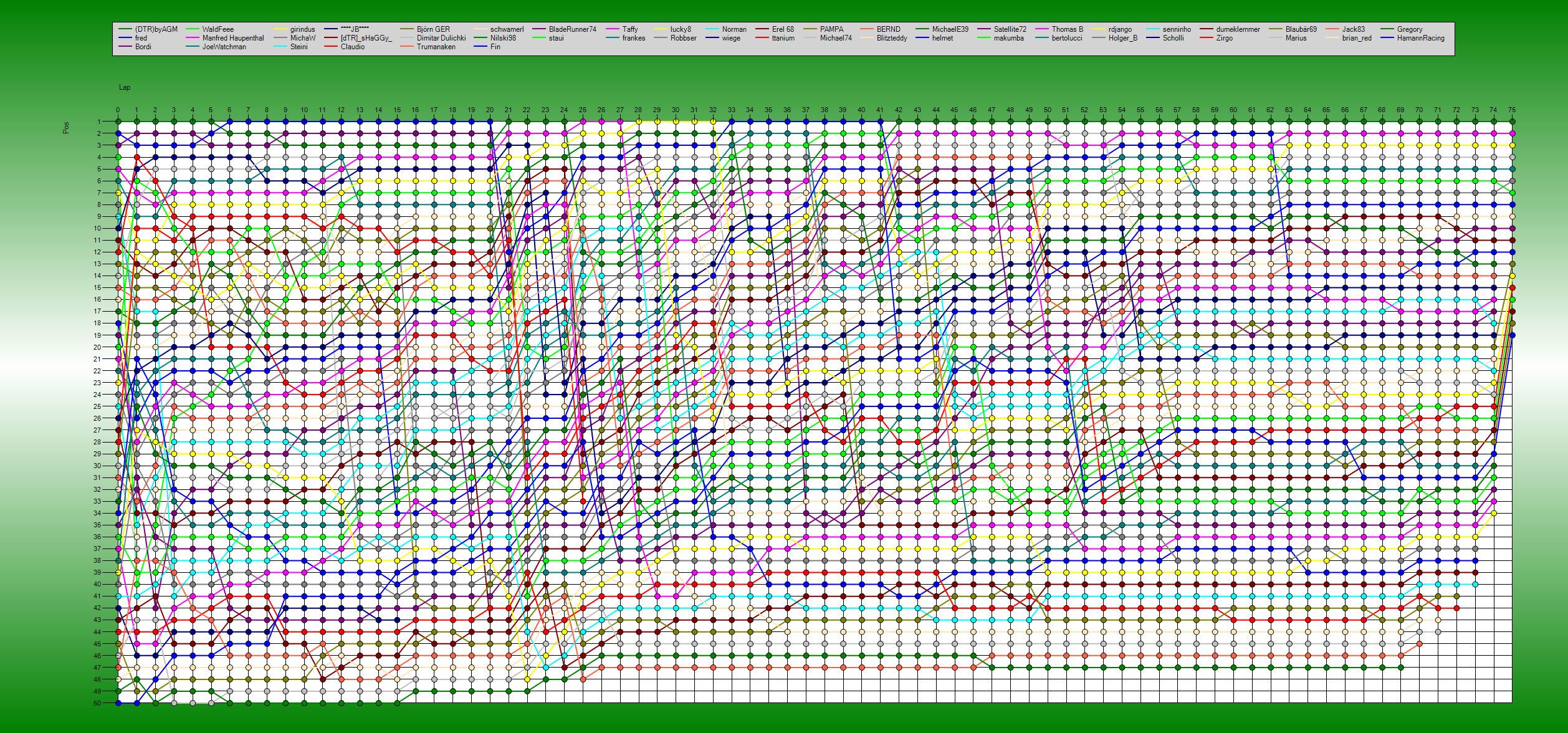Choose the Michael74 legend label
The width and height of the screenshot is (1568, 733).
tap(836, 38)
